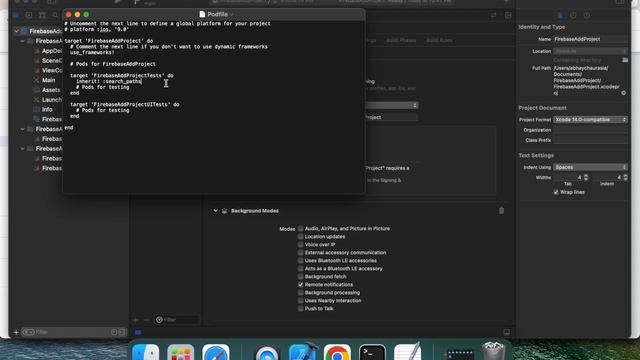The width and height of the screenshot is (640, 360).
Task: Open the Location dropdown in inspector
Action: point(590,51)
